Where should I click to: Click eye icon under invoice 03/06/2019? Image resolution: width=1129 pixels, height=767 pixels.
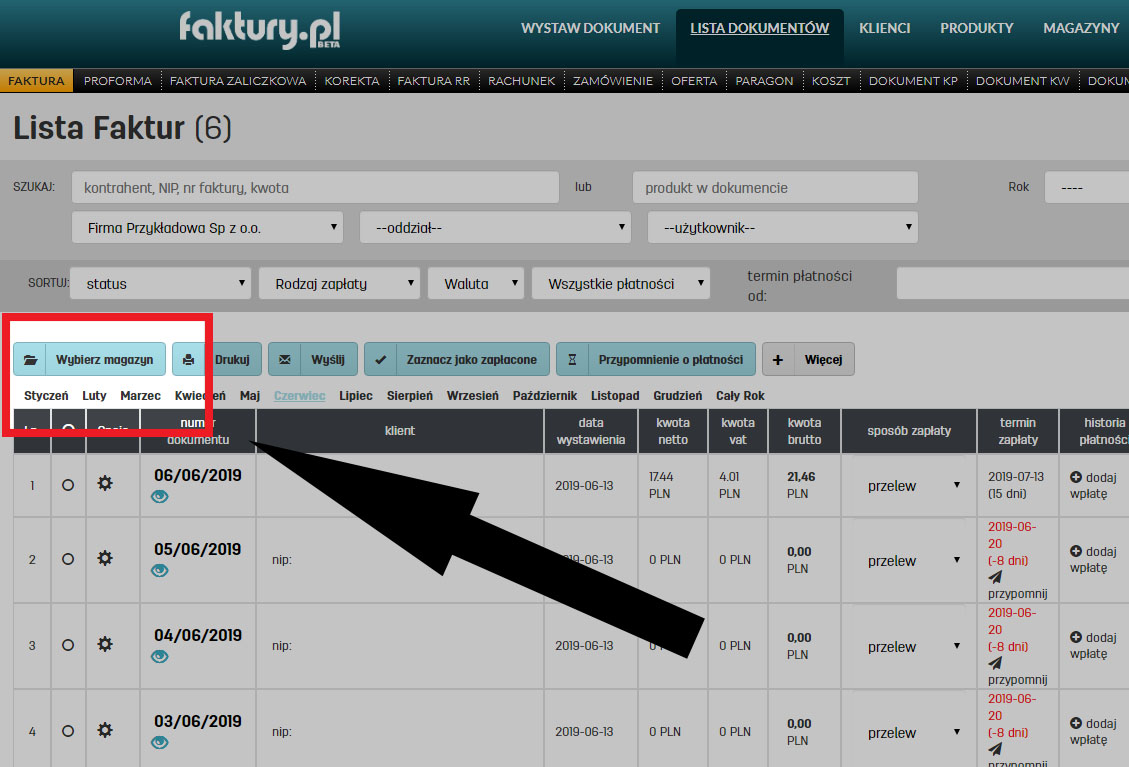[160, 742]
